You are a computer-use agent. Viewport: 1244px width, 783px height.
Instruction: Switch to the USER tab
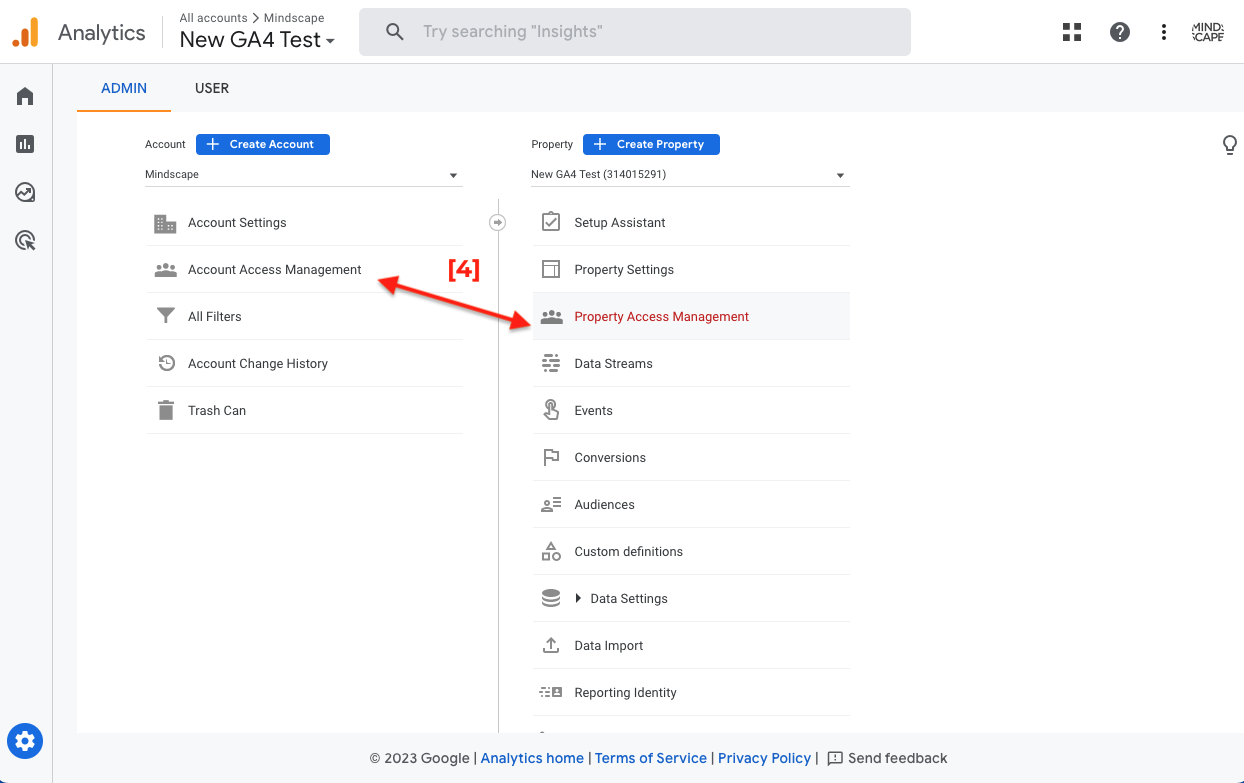(212, 88)
